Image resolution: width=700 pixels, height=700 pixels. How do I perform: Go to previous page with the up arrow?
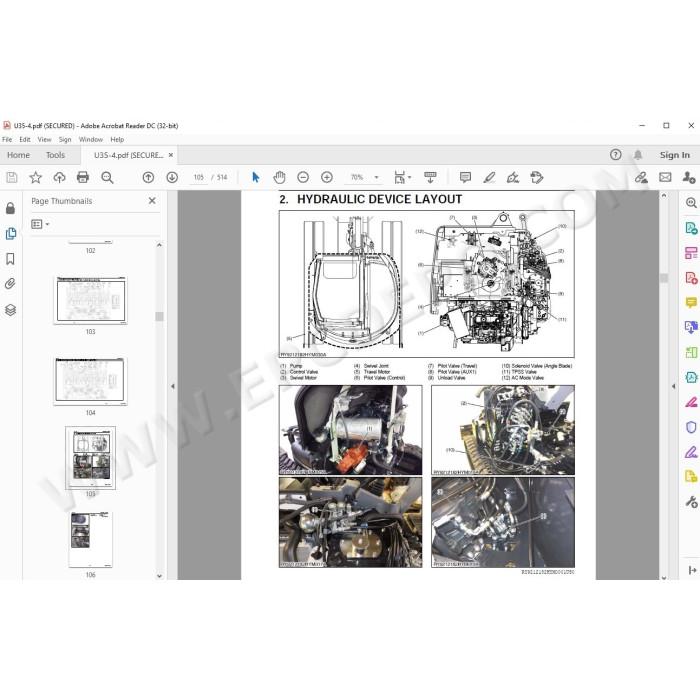click(x=148, y=178)
